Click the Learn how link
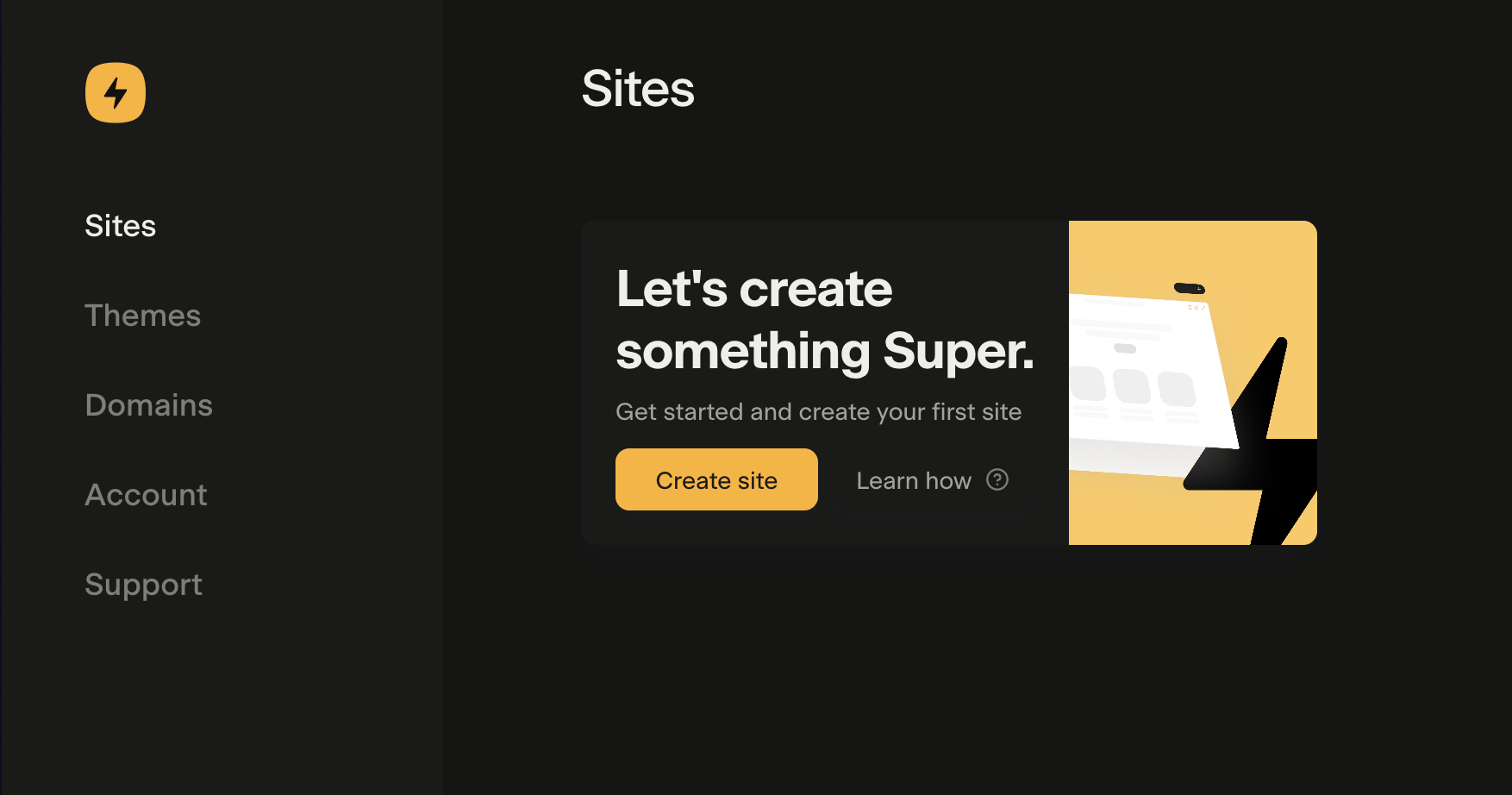The image size is (1512, 795). [x=914, y=479]
